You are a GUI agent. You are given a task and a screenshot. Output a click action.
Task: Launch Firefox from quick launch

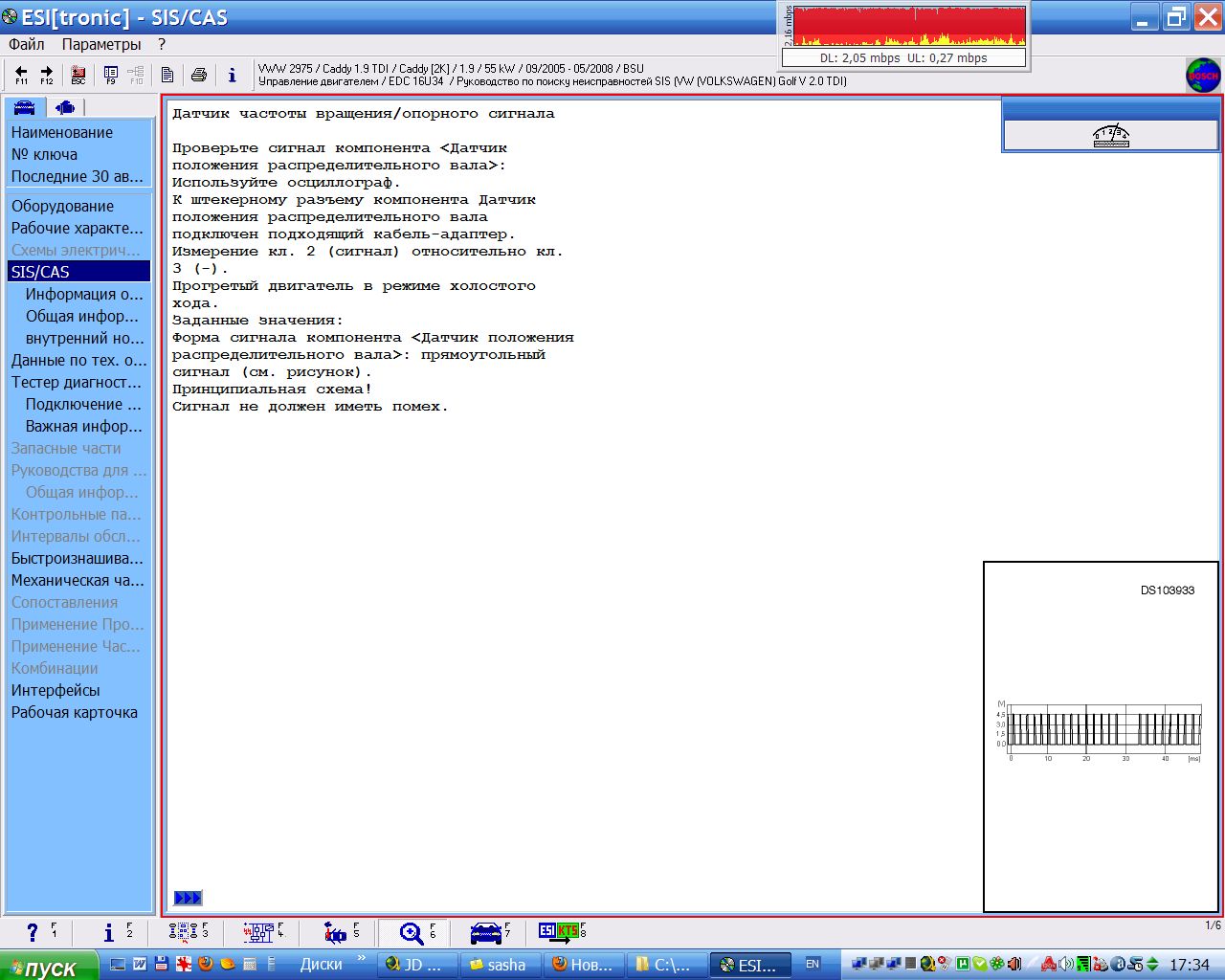[x=206, y=964]
